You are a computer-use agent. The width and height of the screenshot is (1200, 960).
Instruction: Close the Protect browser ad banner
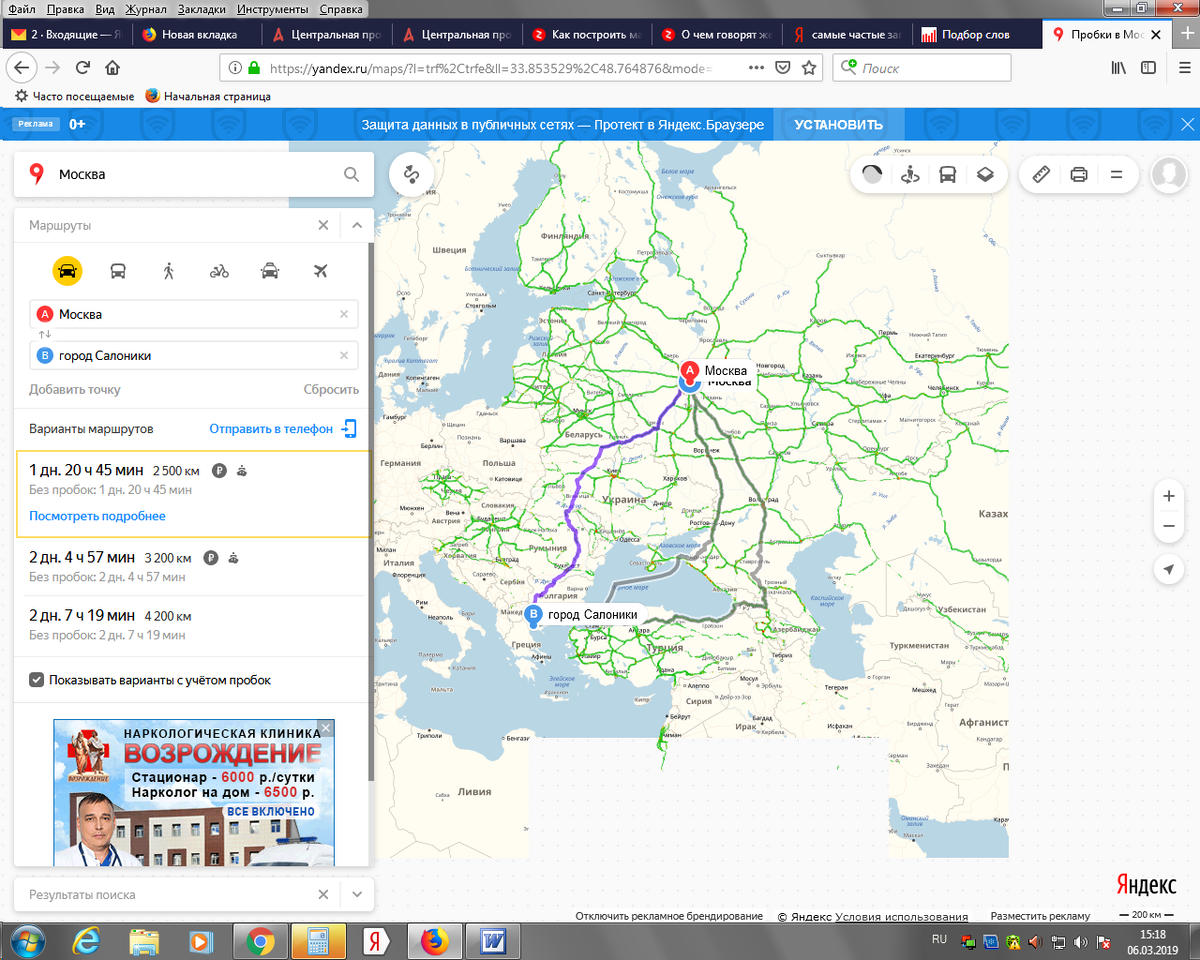(x=1187, y=125)
